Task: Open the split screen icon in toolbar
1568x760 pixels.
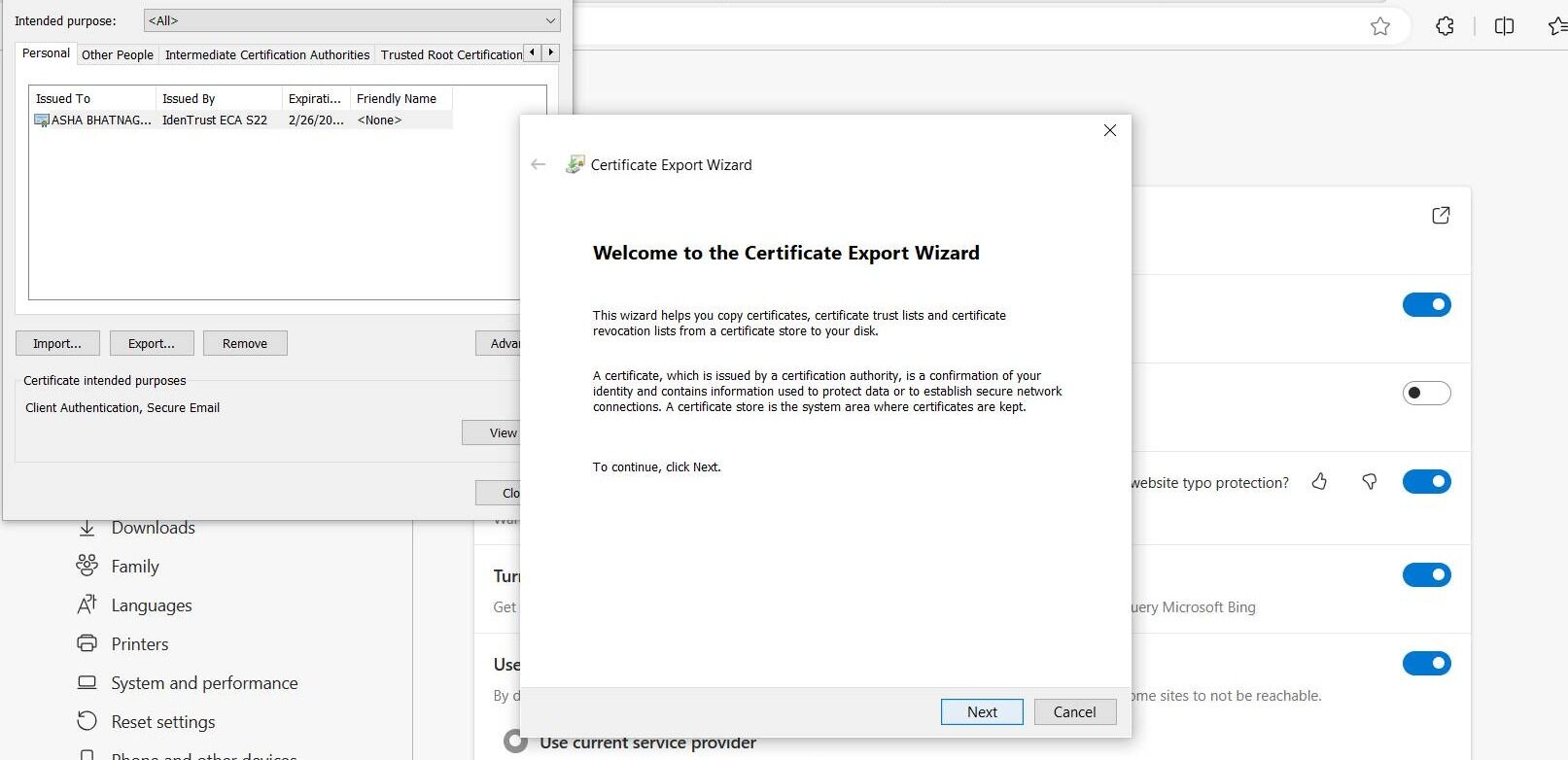Action: pos(1504,26)
